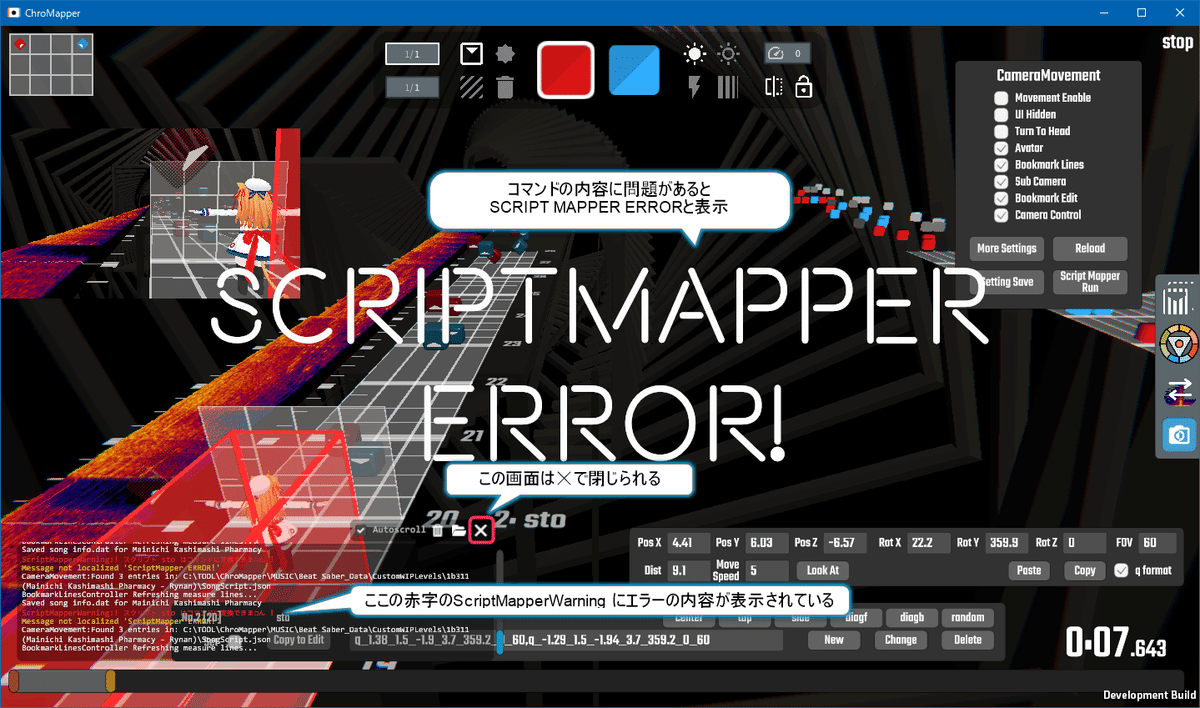This screenshot has height=708, width=1200.
Task: Click the Change bookmark button
Action: pyautogui.click(x=901, y=640)
